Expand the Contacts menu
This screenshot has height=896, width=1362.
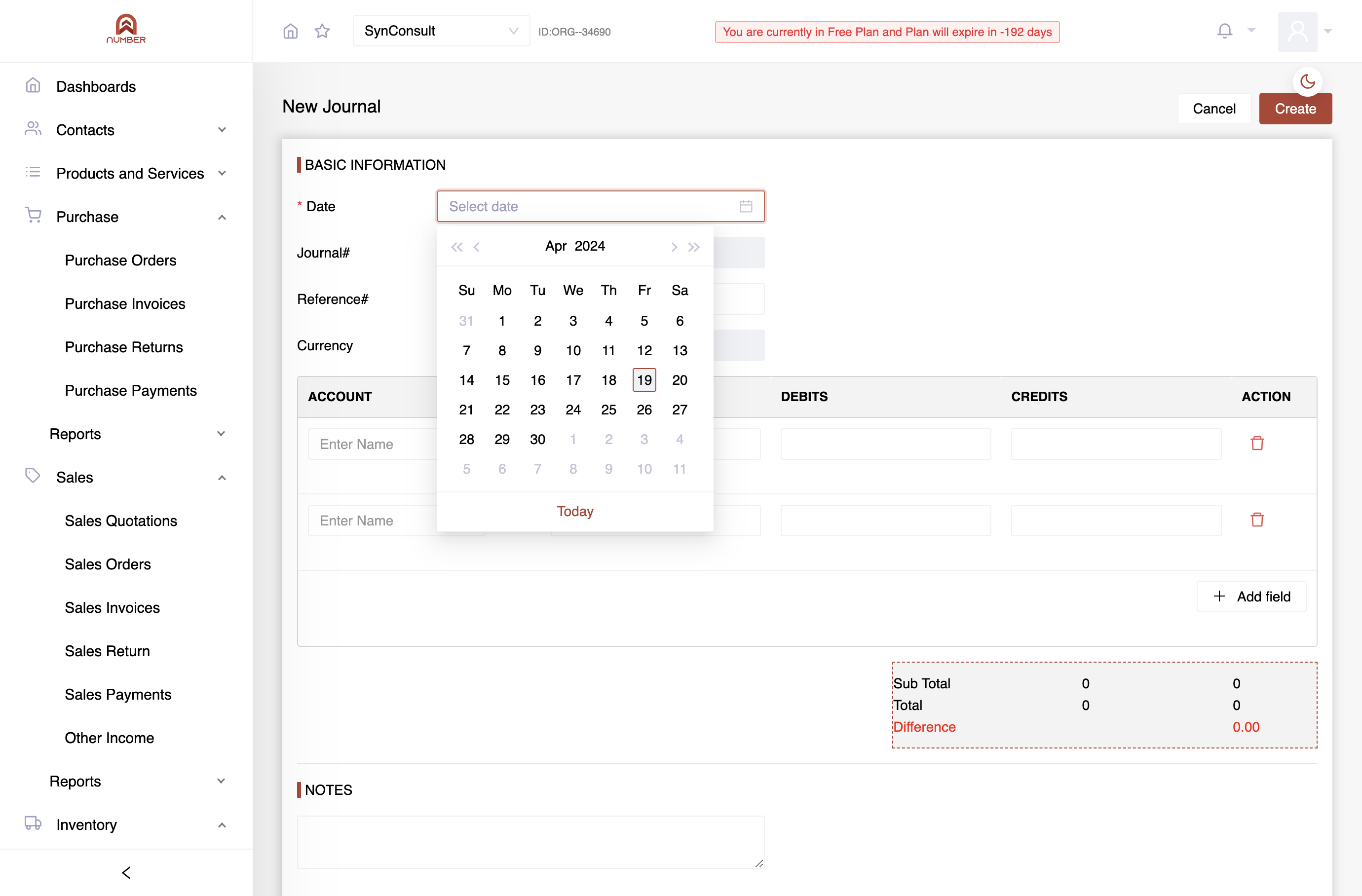pyautogui.click(x=126, y=130)
